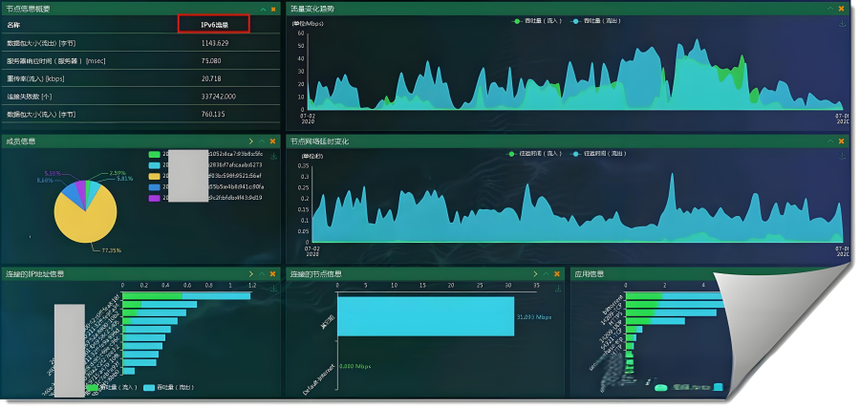Click the 31.093 Mbps value label
Screen dimensions: 860x409
click(x=535, y=317)
